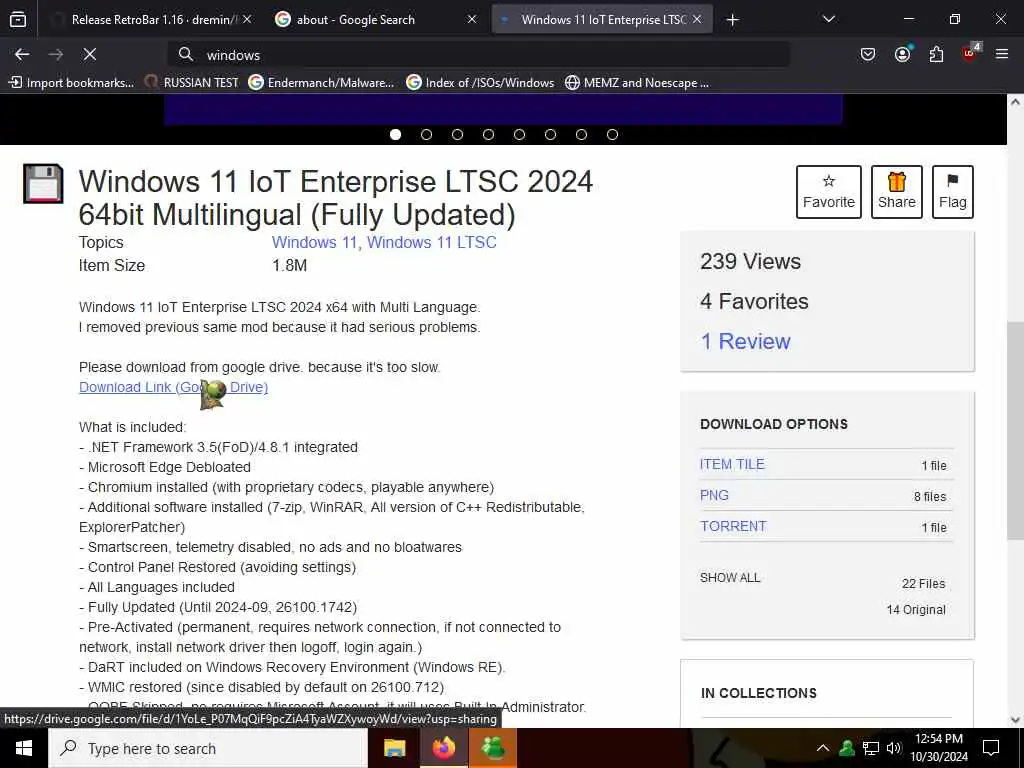Open the Firefox View icon in tab bar
The width and height of the screenshot is (1024, 768).
point(18,20)
